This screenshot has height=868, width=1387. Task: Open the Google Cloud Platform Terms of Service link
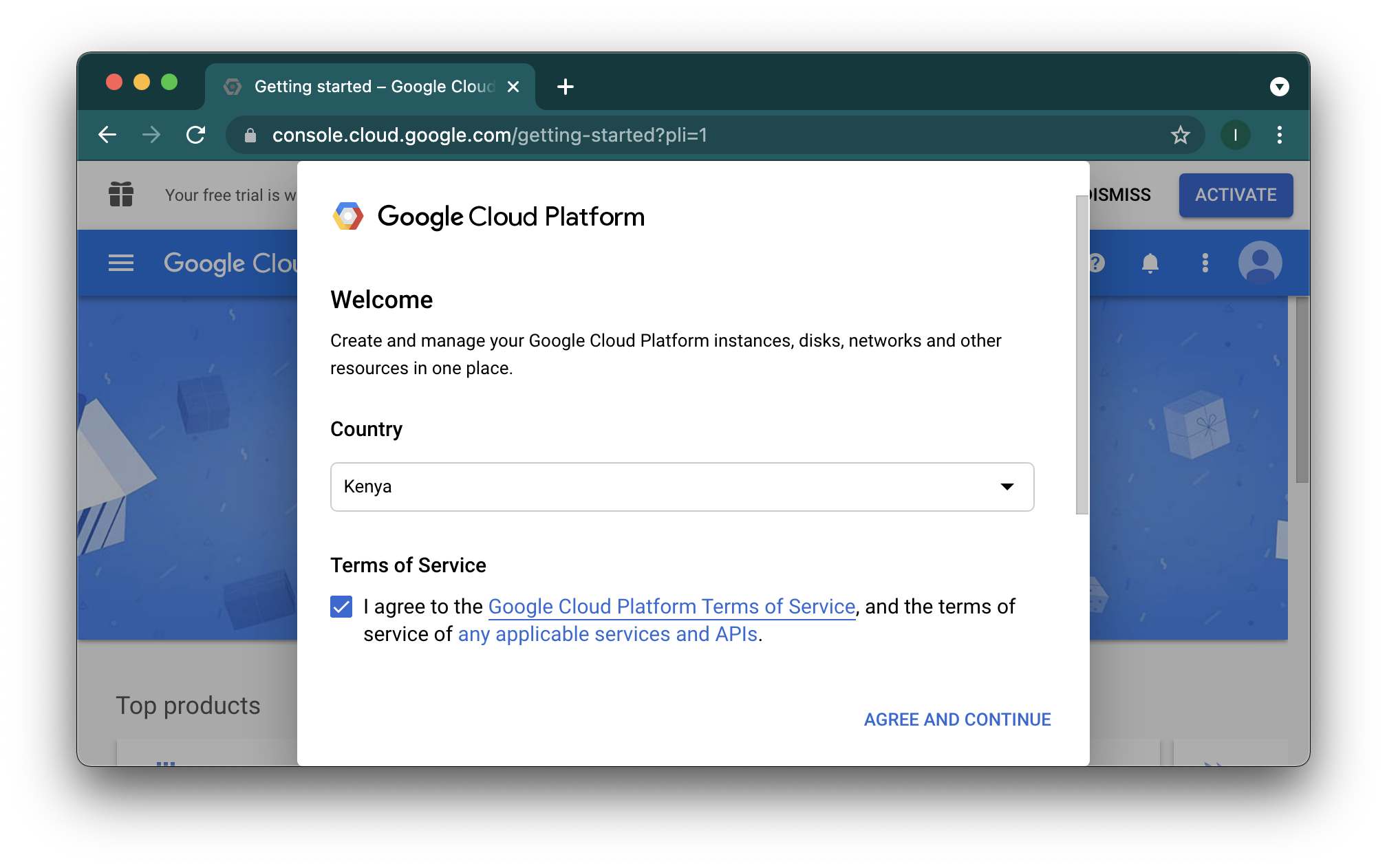click(x=671, y=607)
